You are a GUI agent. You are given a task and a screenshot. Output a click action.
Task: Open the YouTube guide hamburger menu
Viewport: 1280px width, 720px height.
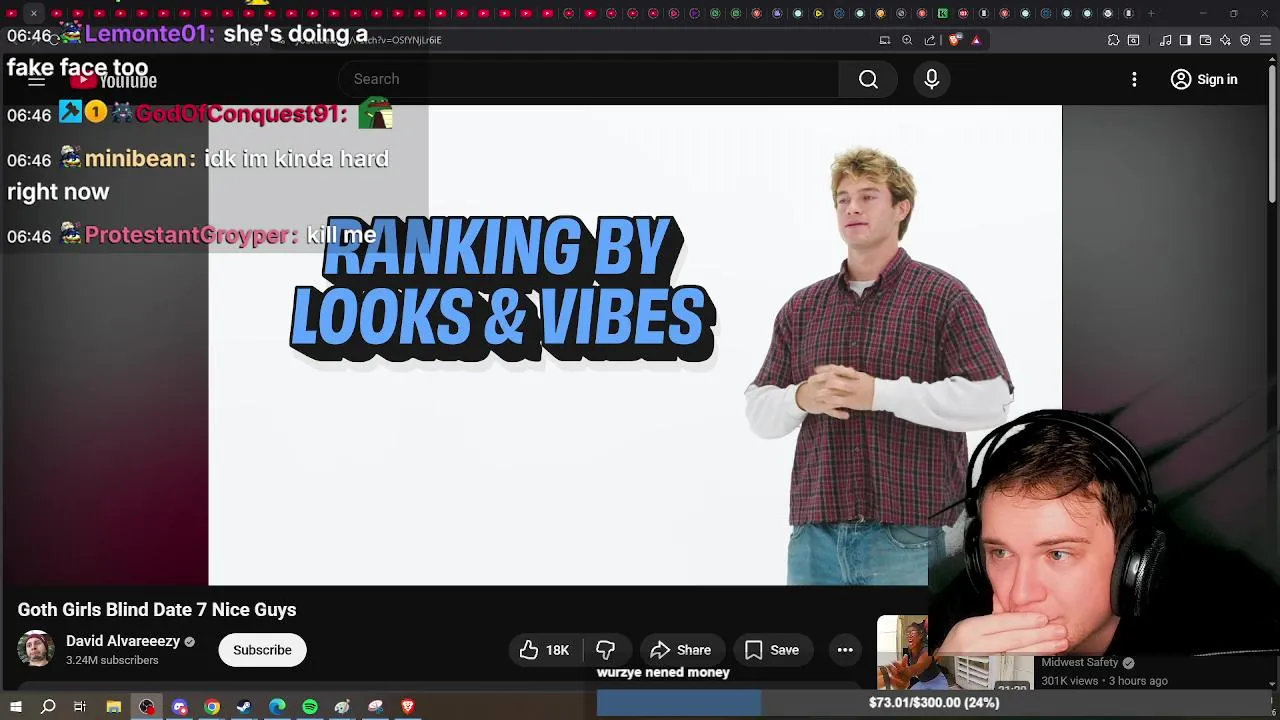coord(36,80)
